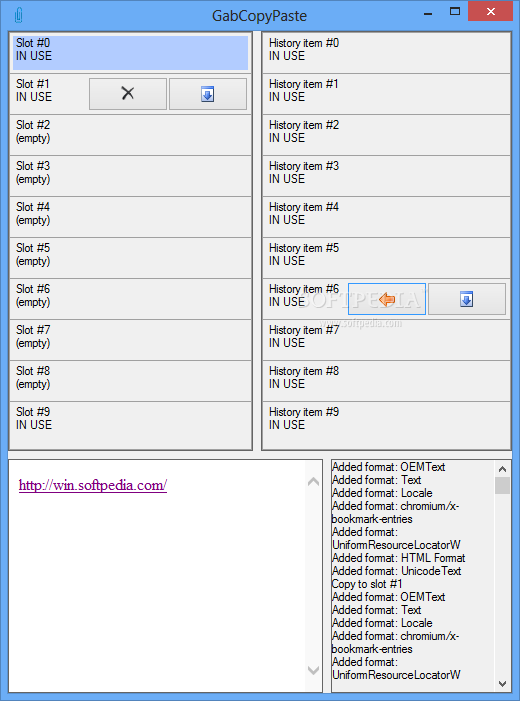Select History item #2

pos(386,135)
